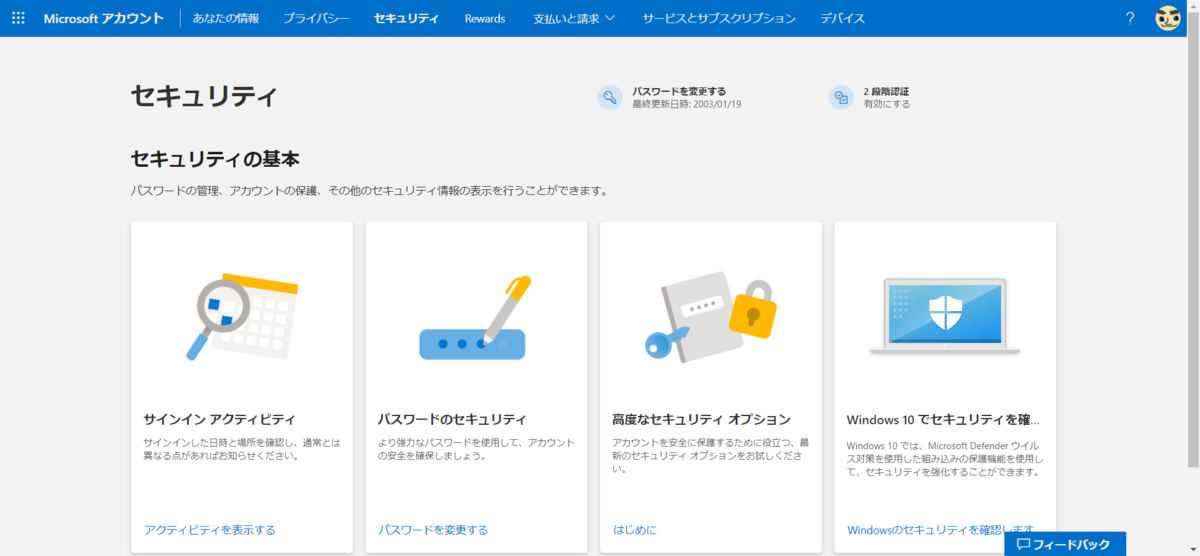Select the セキュリティ tab

click(406, 18)
